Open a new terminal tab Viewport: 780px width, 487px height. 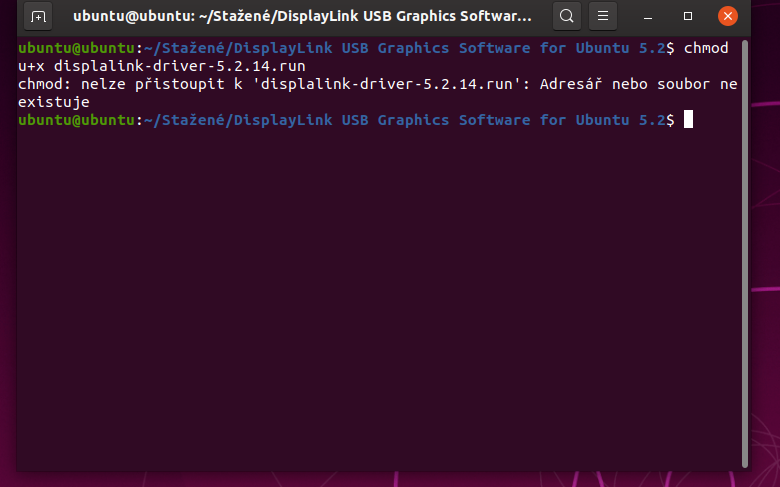tap(38, 16)
